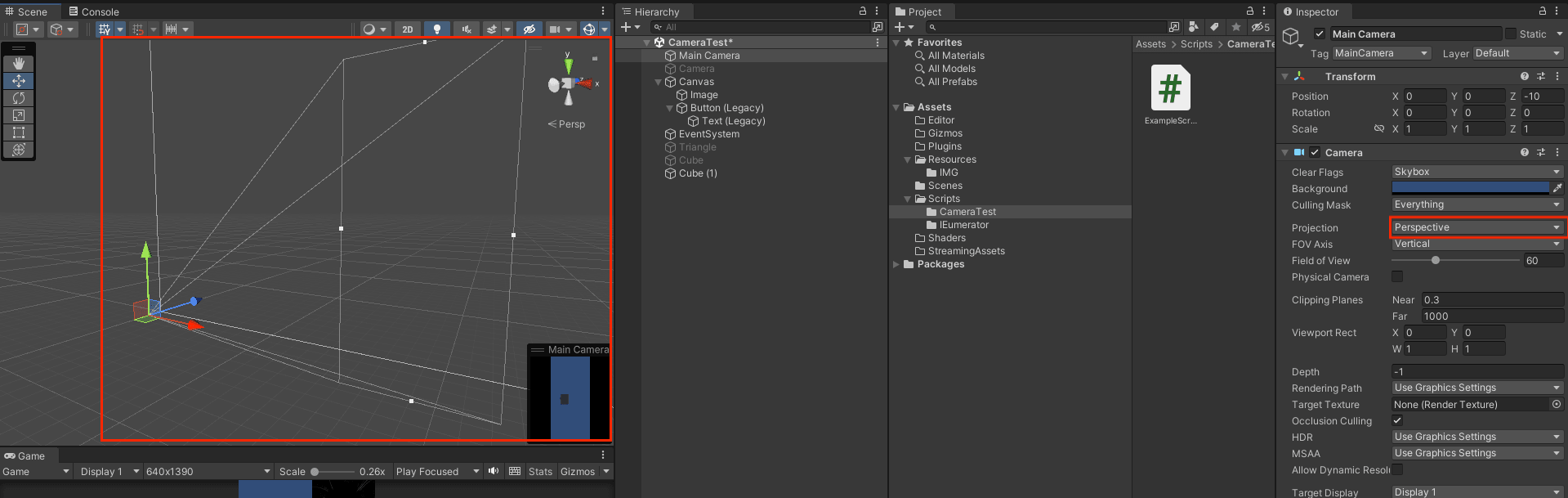1568x498 pixels.
Task: Click the Stats button in Game view
Action: (540, 472)
